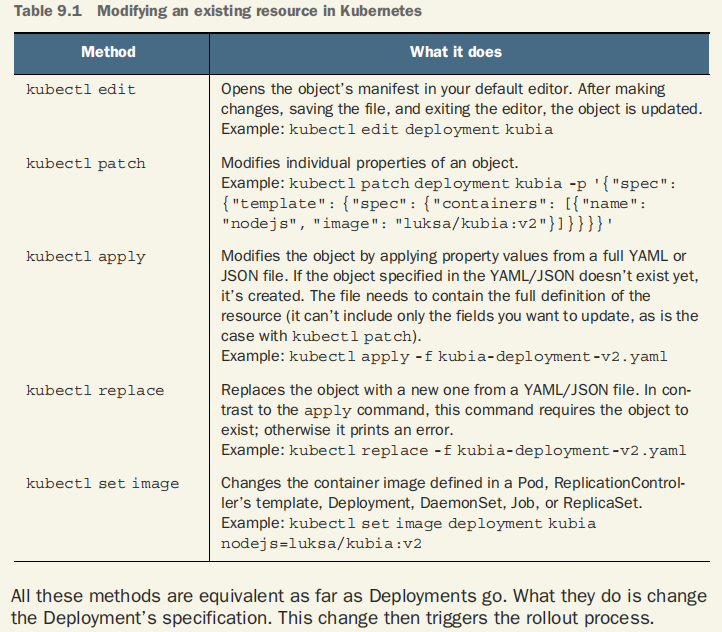Click the "kubectl edit deployment kubia" example command

click(418, 129)
